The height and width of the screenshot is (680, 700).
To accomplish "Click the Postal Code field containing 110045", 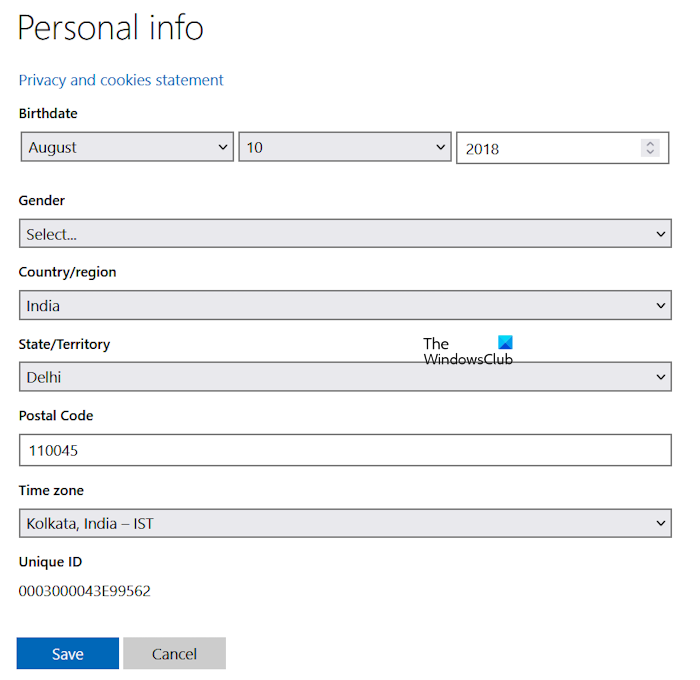I will [345, 450].
